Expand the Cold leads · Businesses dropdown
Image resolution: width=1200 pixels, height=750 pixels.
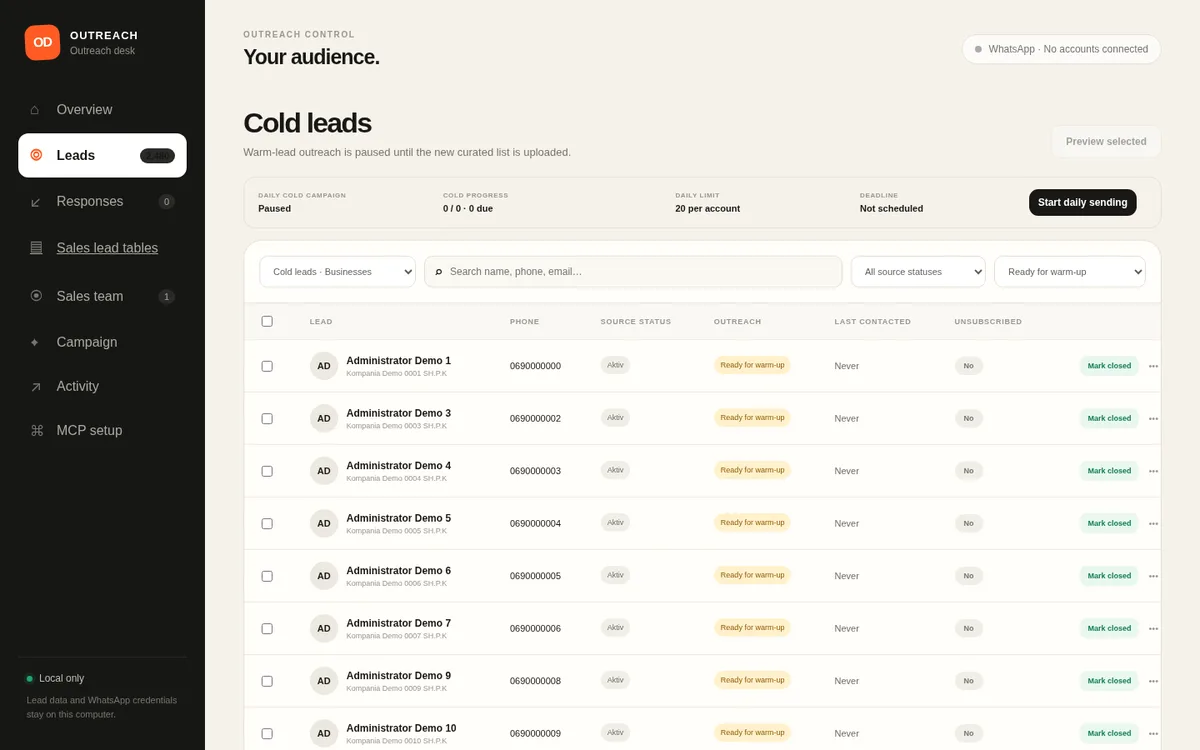click(338, 271)
